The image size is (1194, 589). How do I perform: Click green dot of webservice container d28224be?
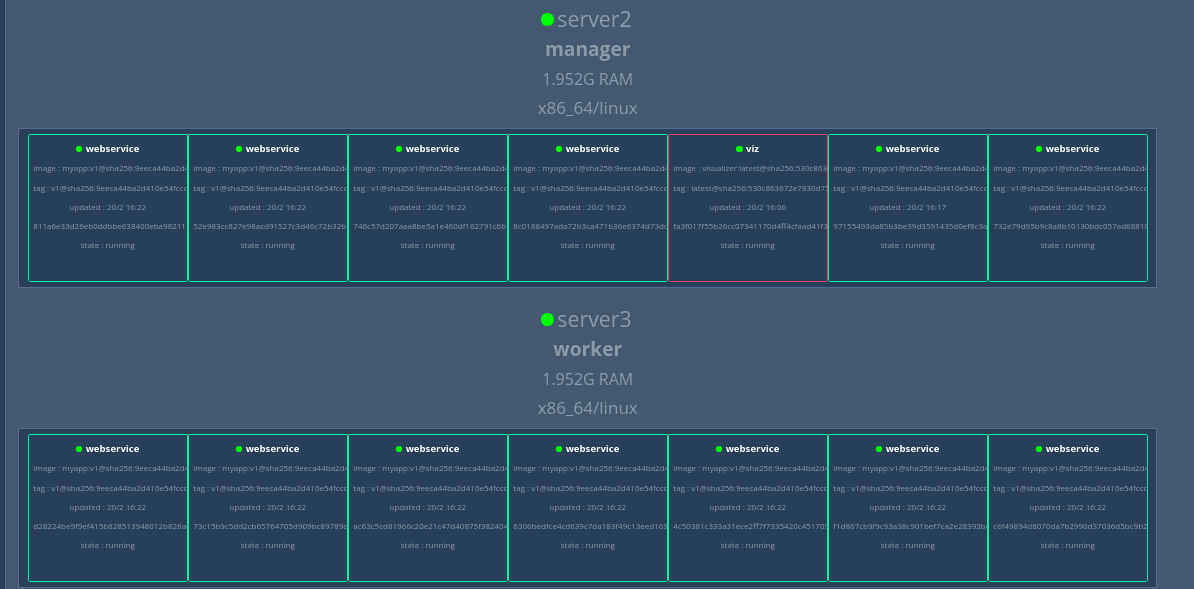79,450
